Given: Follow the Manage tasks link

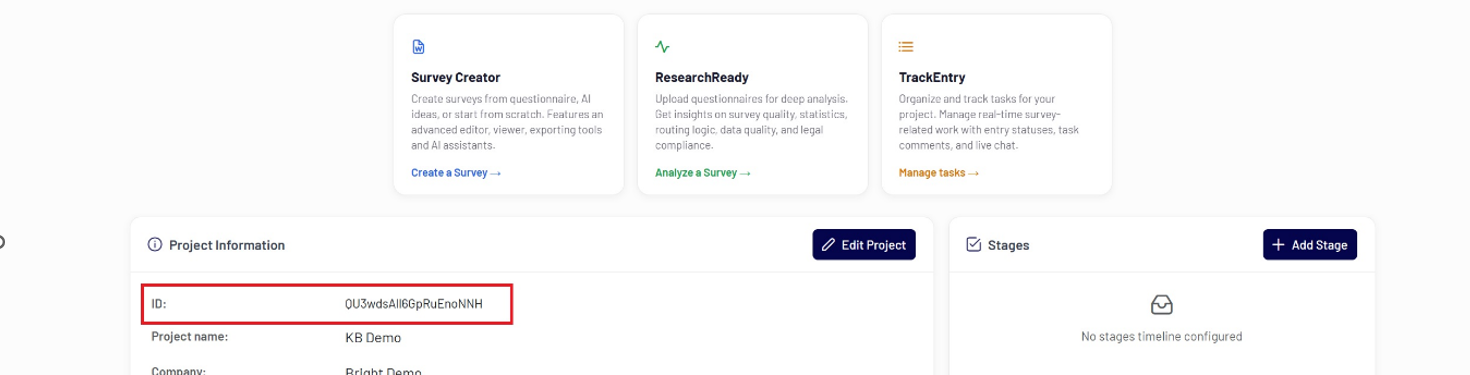Looking at the screenshot, I should point(939,173).
